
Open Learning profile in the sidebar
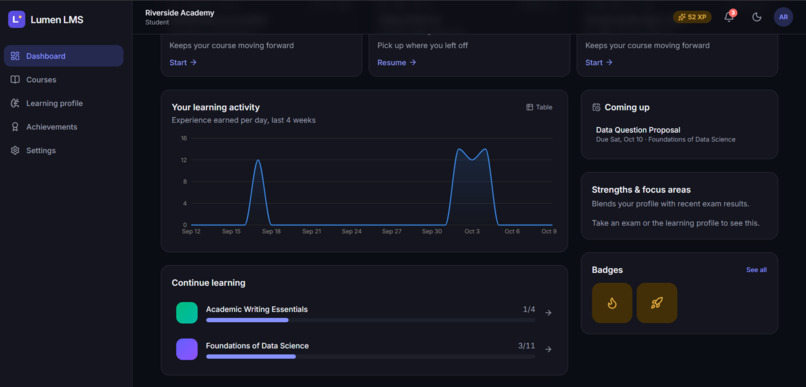click(x=64, y=103)
